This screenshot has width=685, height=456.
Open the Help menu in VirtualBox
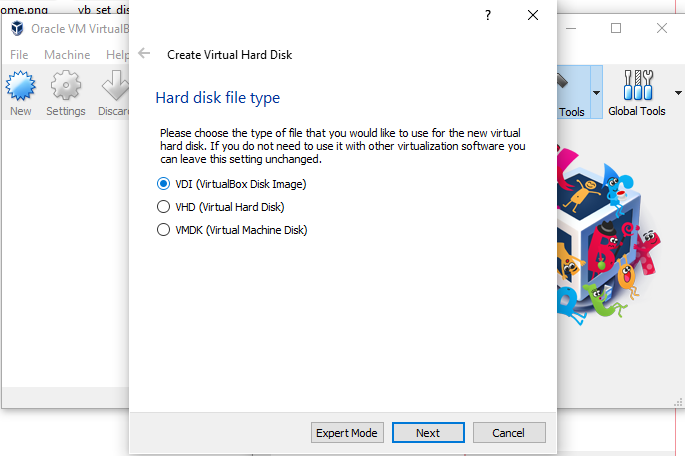coord(117,55)
